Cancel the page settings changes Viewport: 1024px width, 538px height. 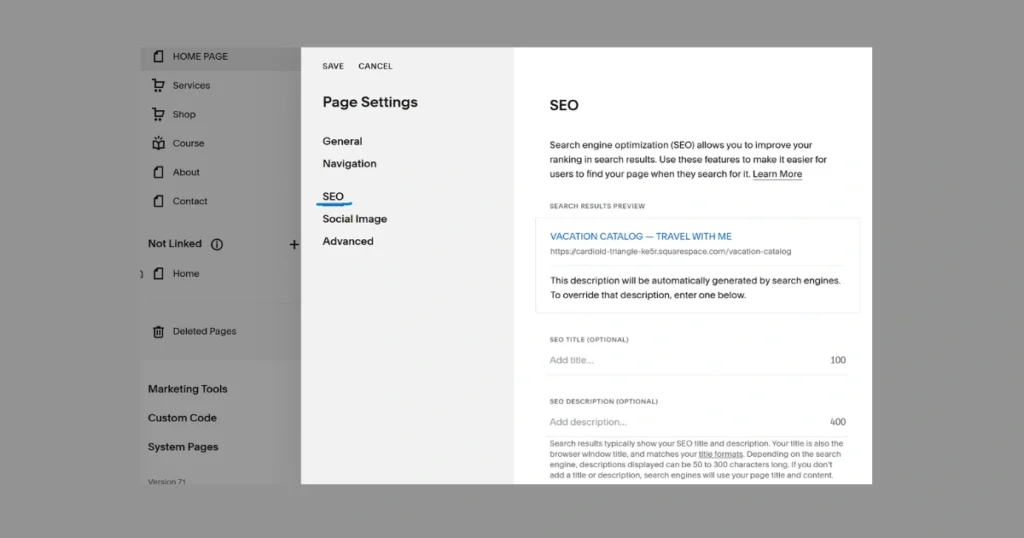coord(375,66)
